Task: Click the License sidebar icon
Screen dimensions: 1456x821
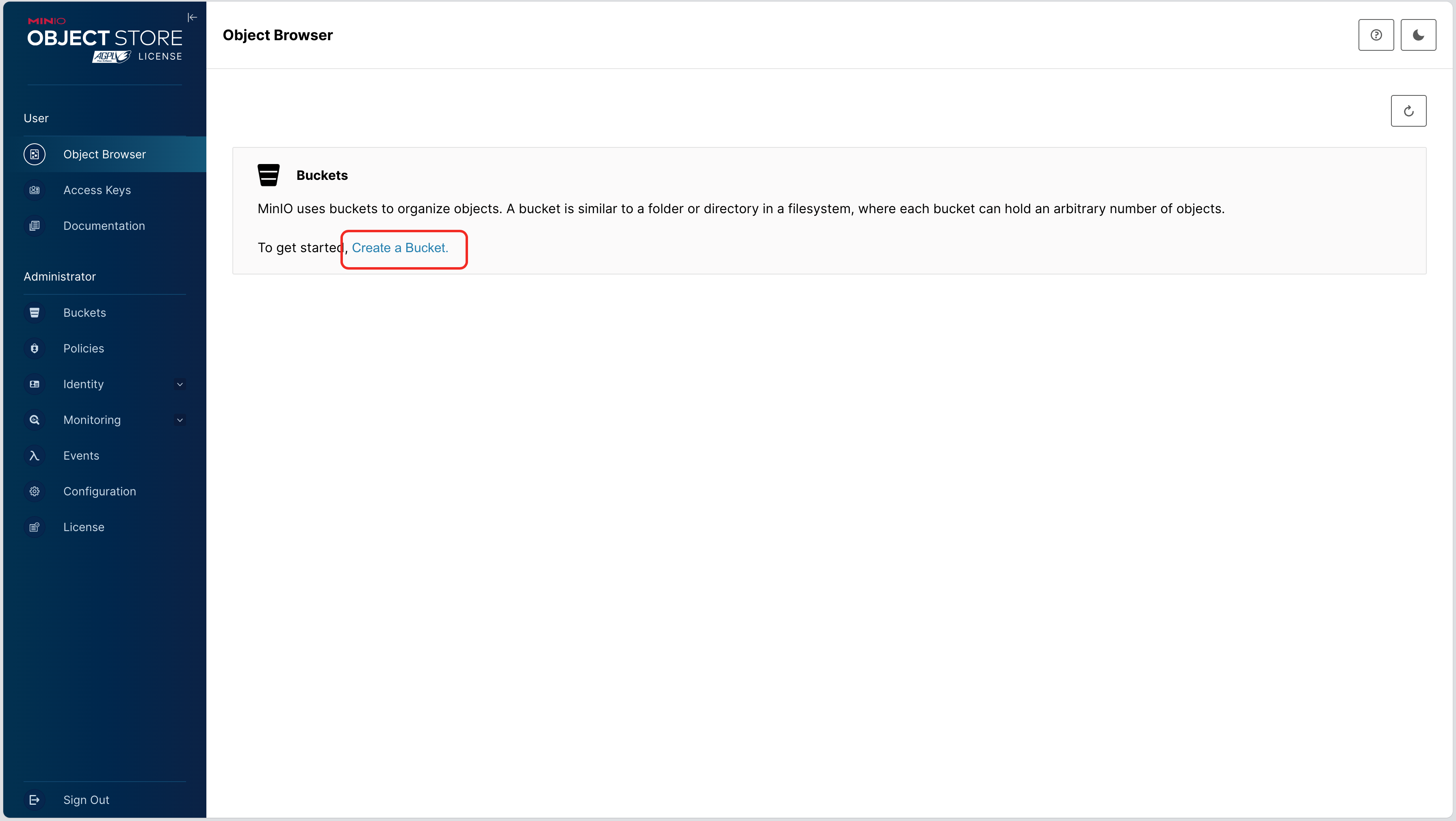Action: (x=35, y=527)
